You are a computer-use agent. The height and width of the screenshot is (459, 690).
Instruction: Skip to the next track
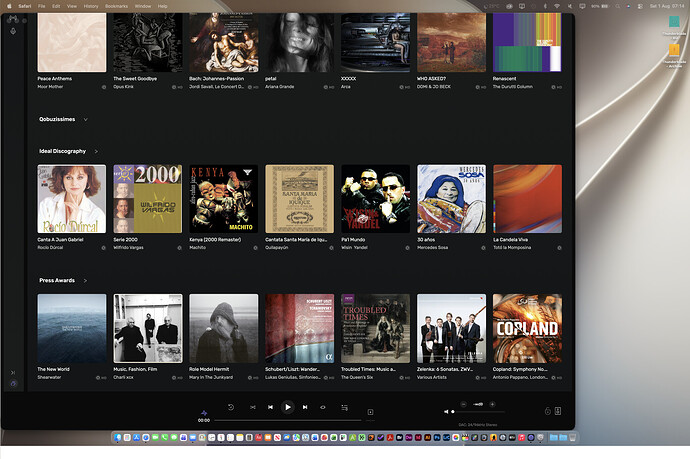(x=305, y=407)
